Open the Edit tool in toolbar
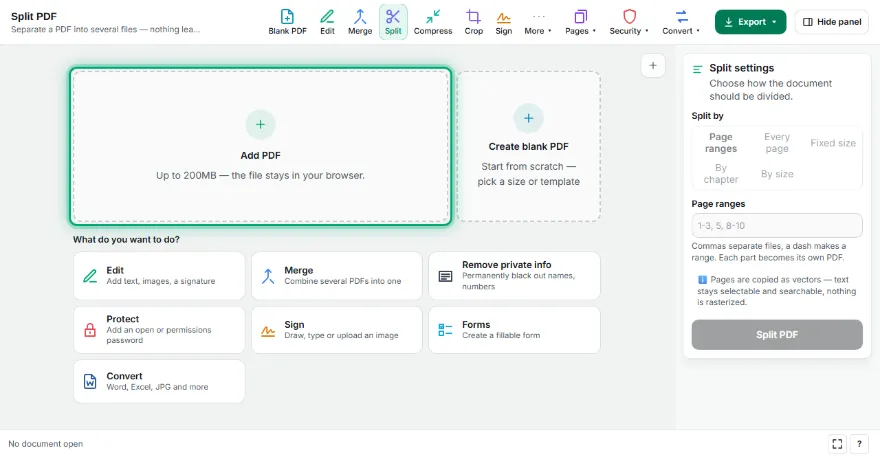The image size is (880, 457). pos(327,22)
